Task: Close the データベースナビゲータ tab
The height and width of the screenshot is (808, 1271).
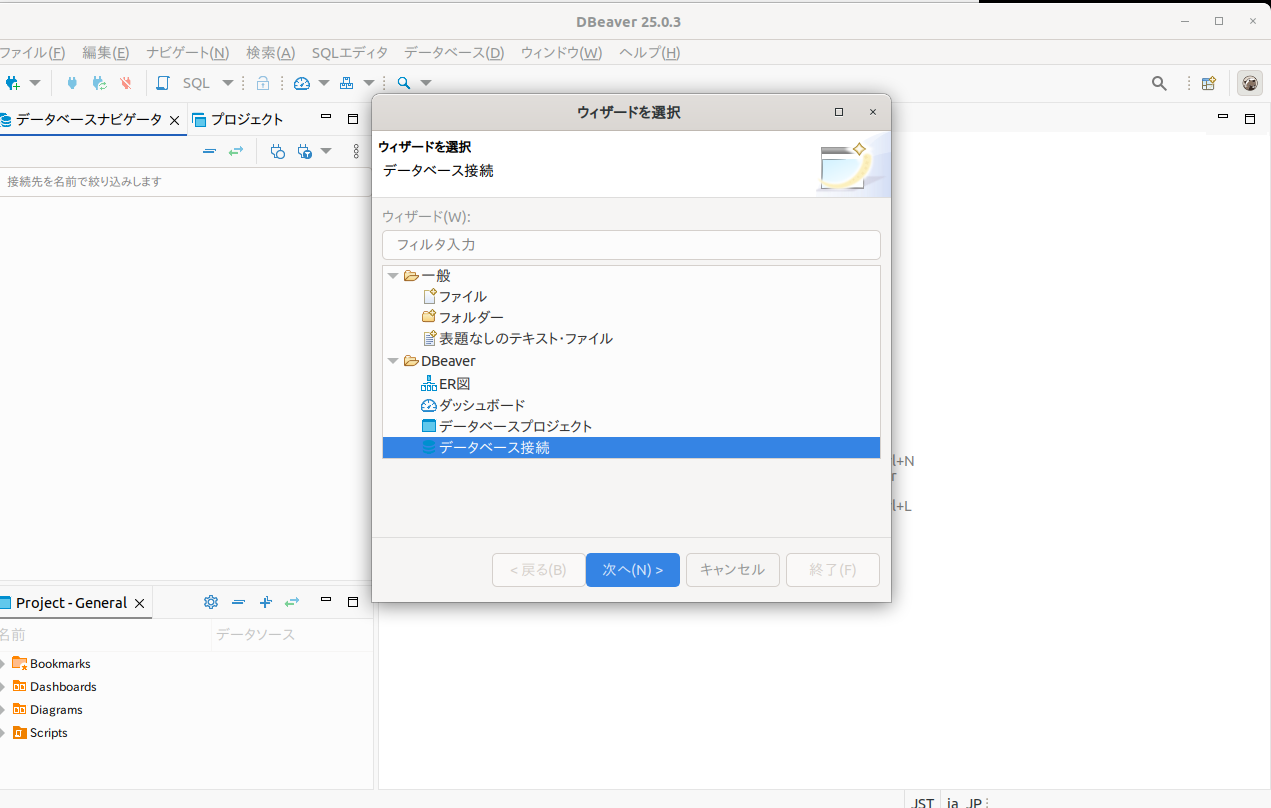Action: tap(175, 120)
